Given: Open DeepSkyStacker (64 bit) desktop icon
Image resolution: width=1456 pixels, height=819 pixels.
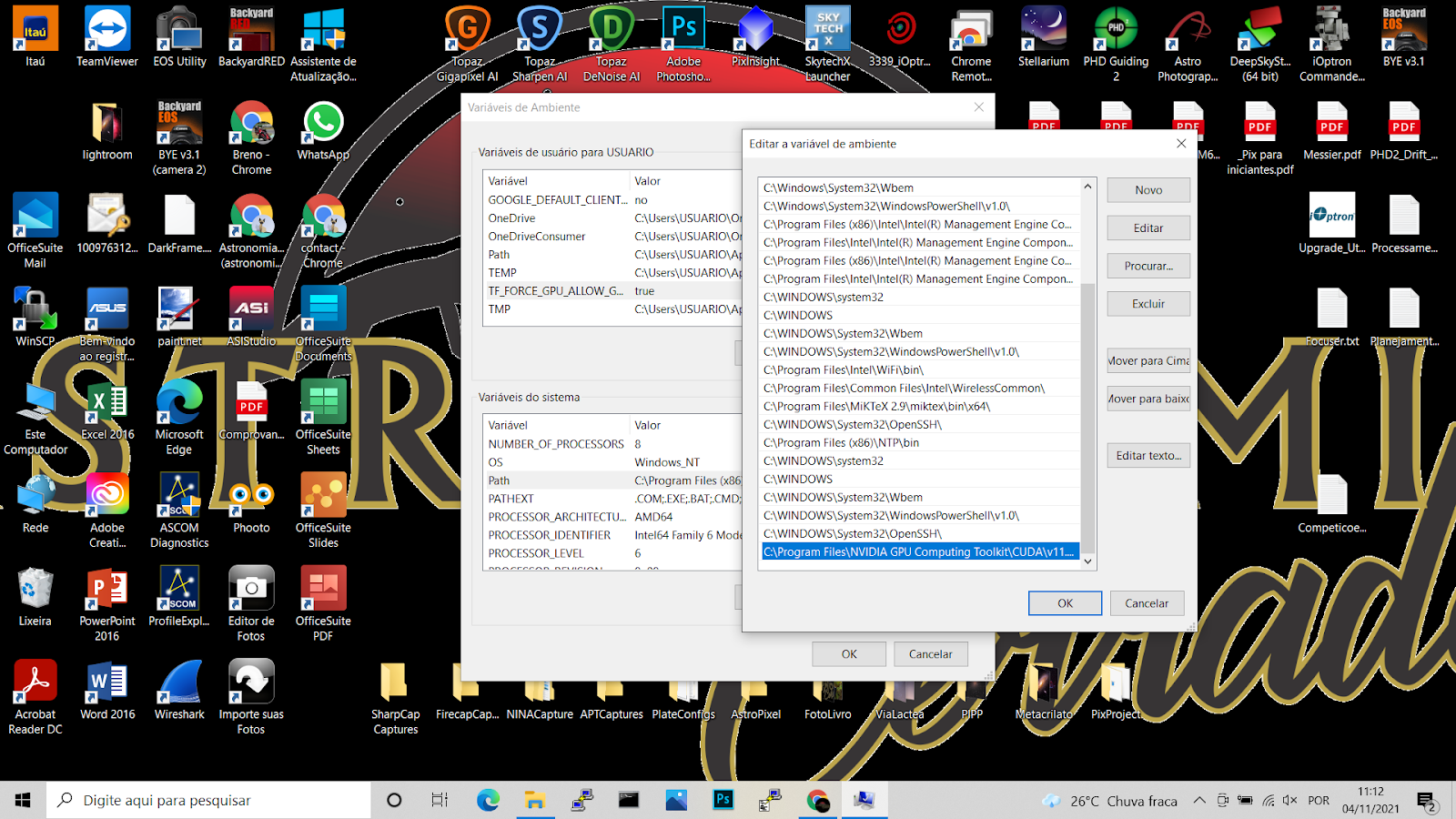Looking at the screenshot, I should pyautogui.click(x=1260, y=45).
